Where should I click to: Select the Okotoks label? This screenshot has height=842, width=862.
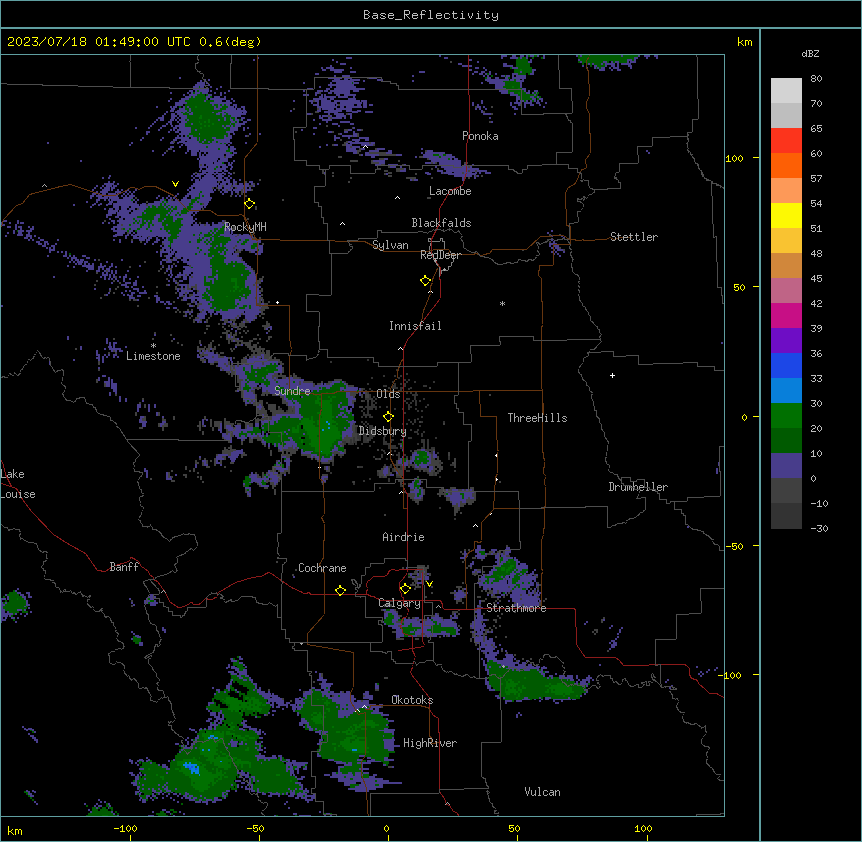[x=412, y=700]
